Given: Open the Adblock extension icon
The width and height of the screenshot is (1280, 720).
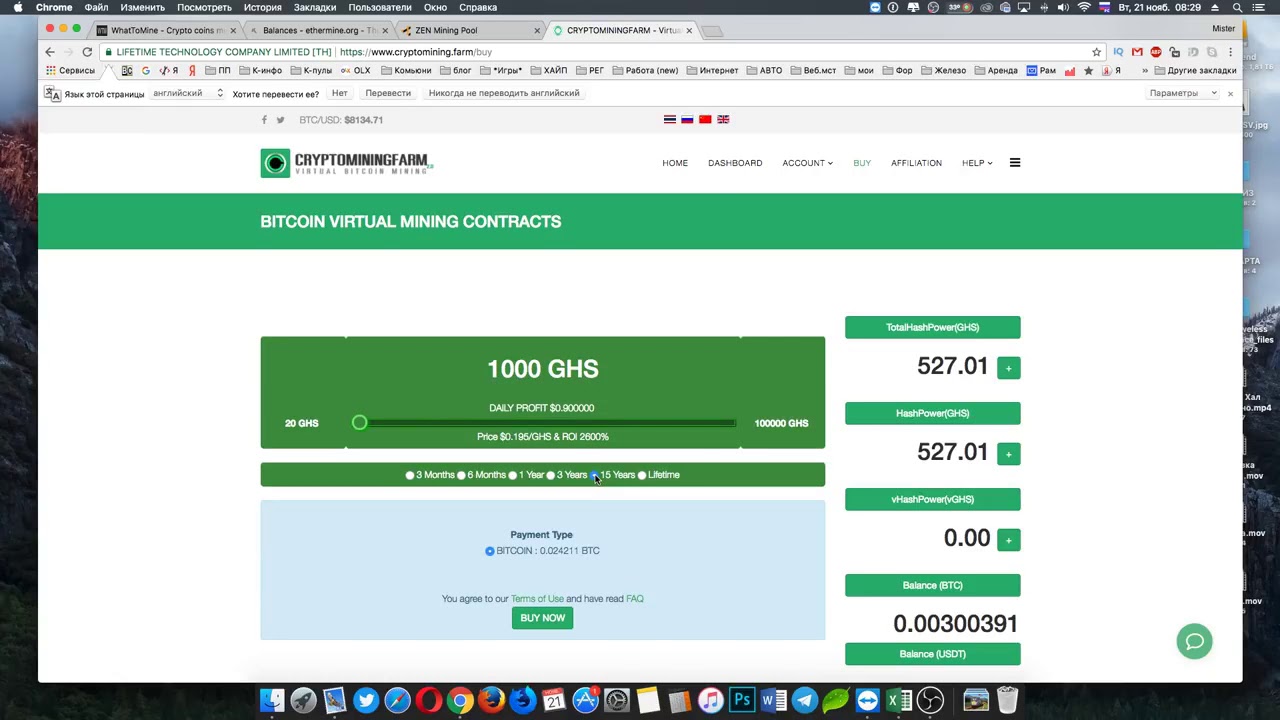Looking at the screenshot, I should pos(1156,52).
